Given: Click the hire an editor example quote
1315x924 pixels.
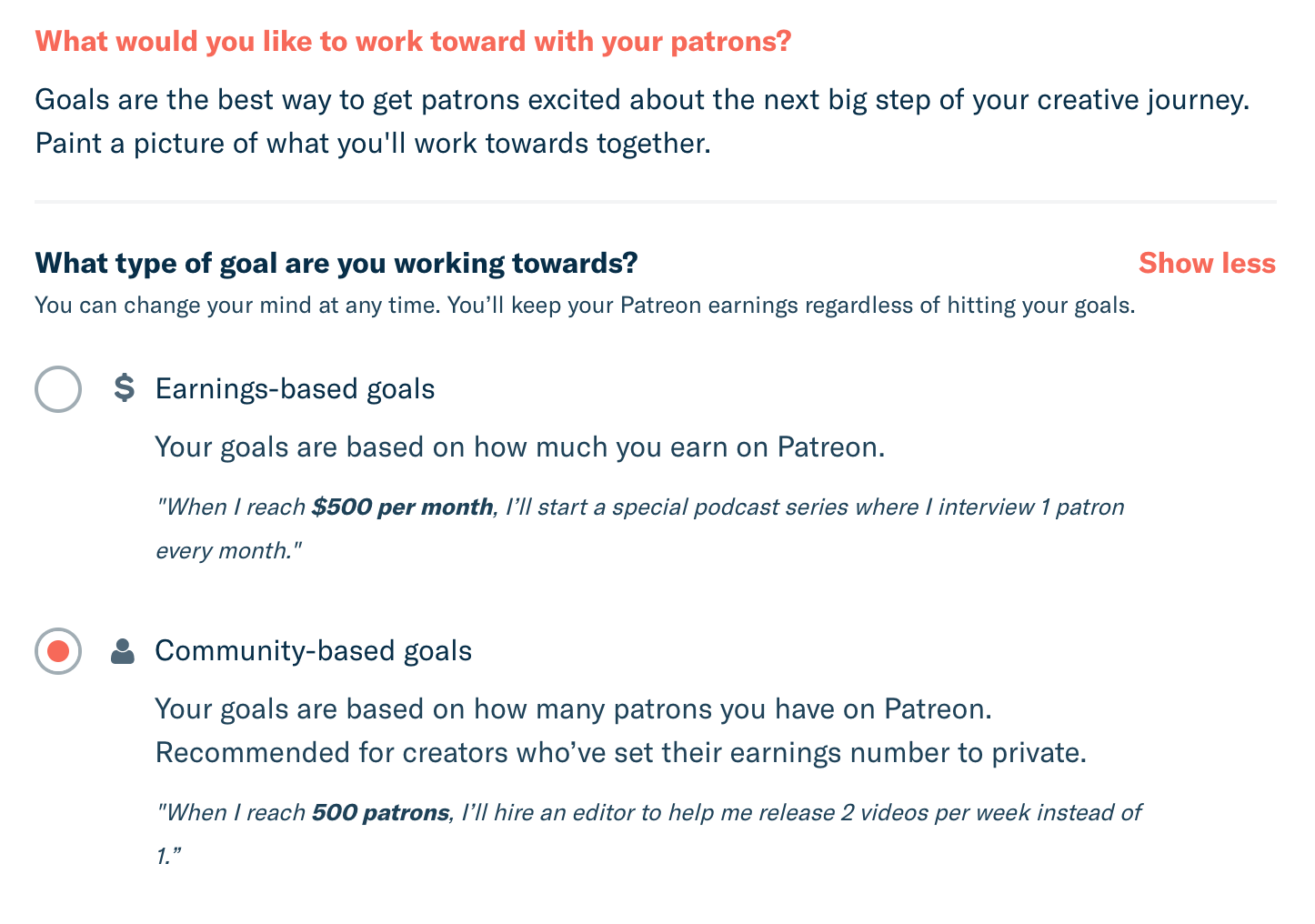Looking at the screenshot, I should [648, 834].
